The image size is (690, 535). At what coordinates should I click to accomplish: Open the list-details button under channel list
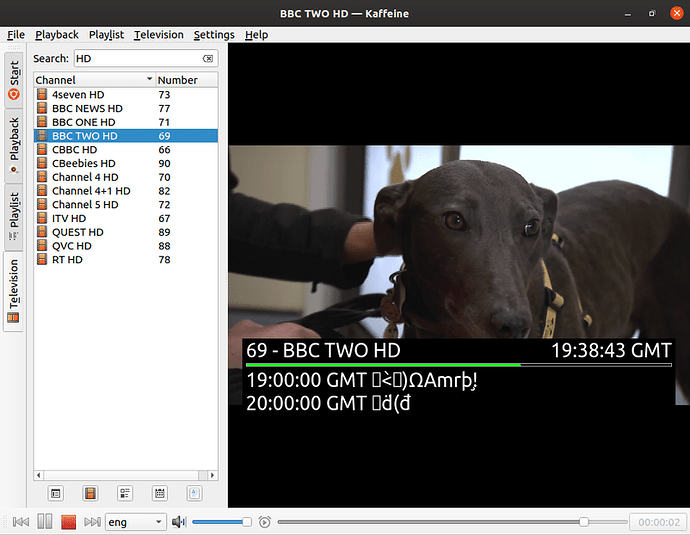tap(125, 494)
